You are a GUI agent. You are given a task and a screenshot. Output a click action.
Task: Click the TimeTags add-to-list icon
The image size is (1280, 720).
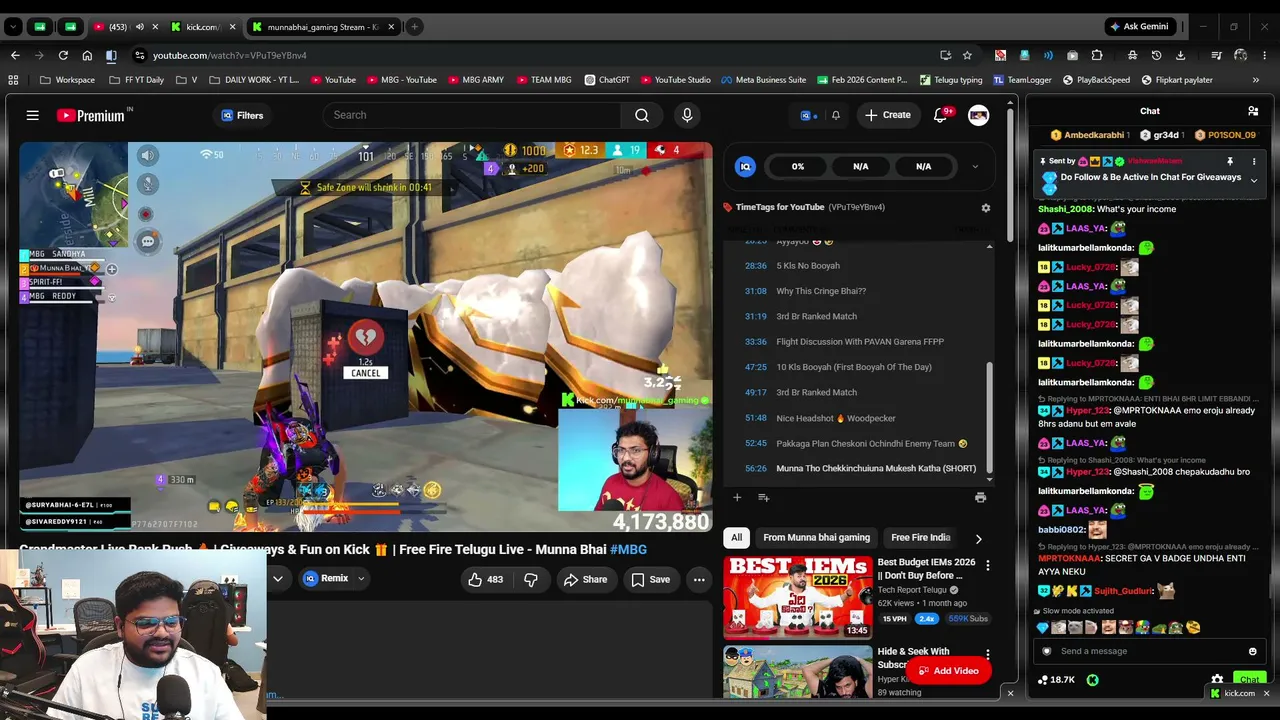pyautogui.click(x=763, y=497)
